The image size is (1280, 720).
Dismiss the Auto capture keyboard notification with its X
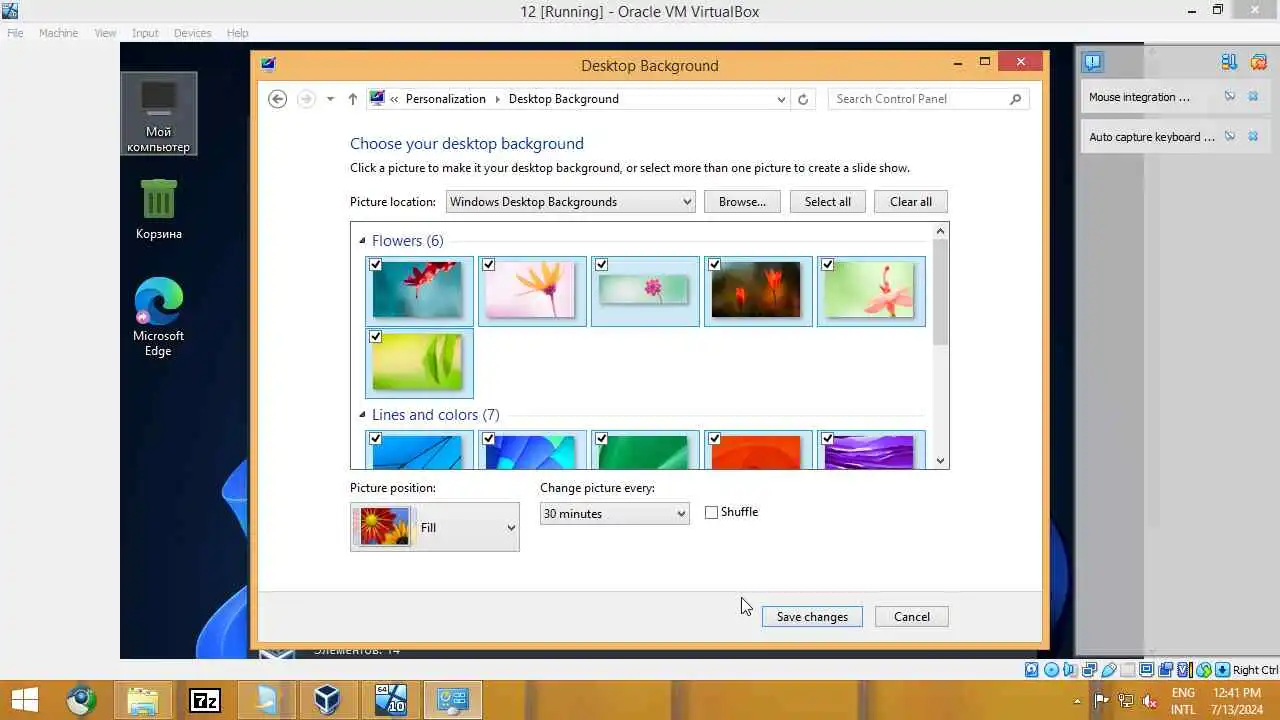pyautogui.click(x=1253, y=137)
